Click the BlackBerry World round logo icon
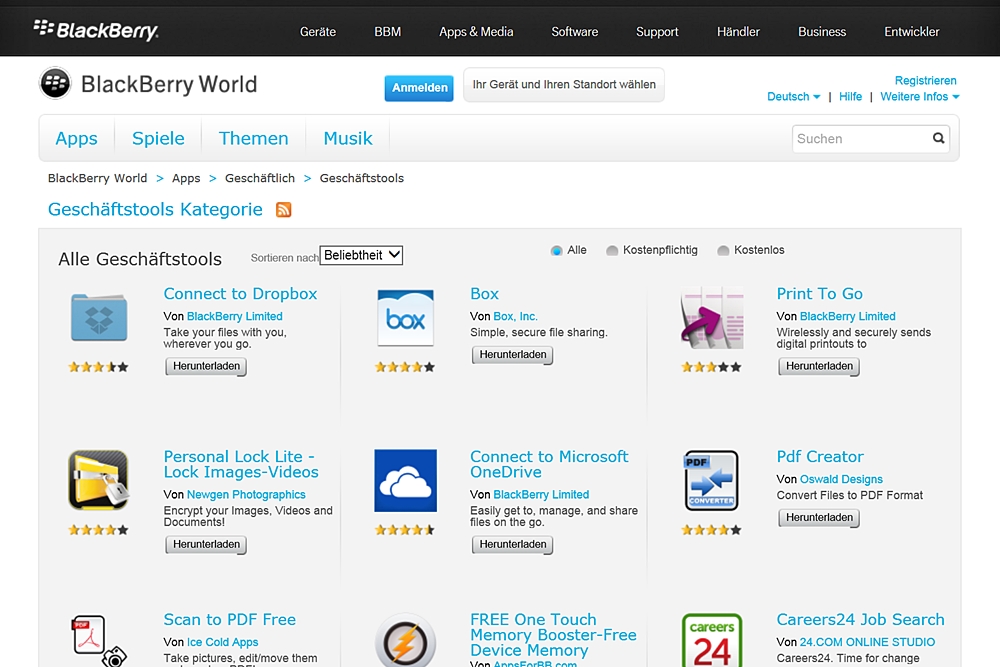 55,84
